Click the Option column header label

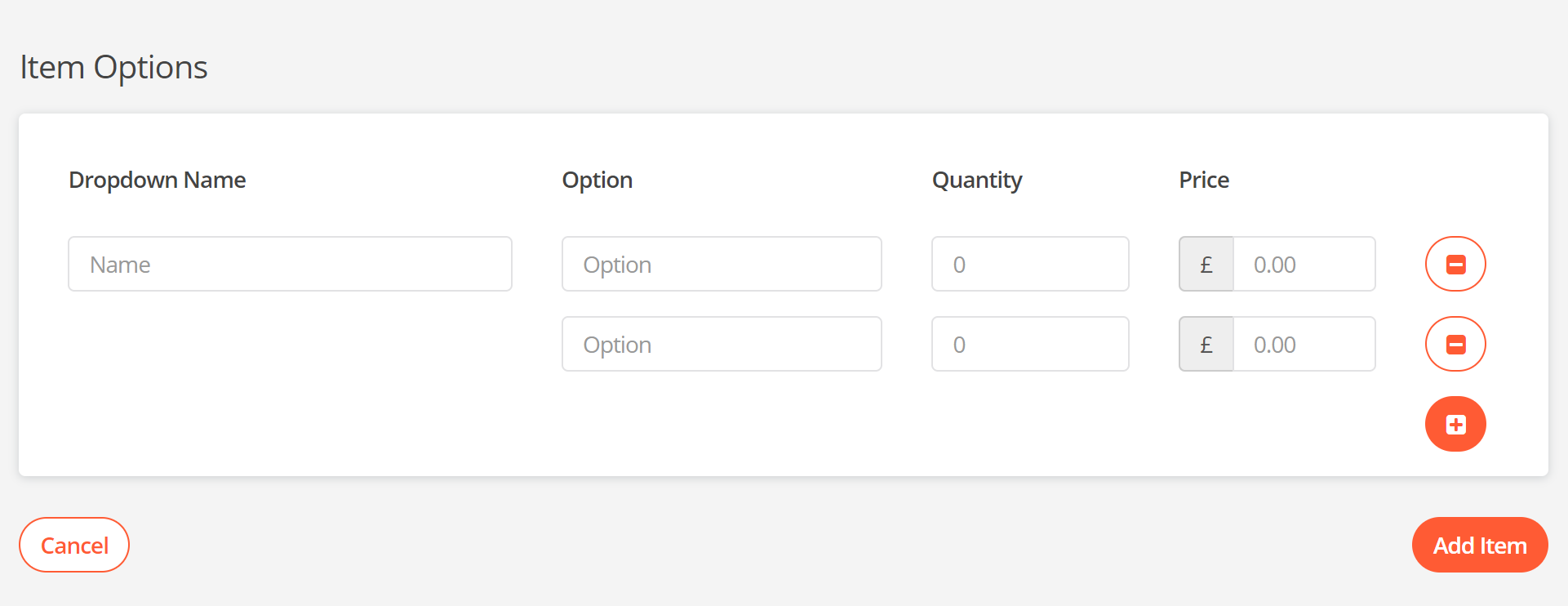(597, 180)
